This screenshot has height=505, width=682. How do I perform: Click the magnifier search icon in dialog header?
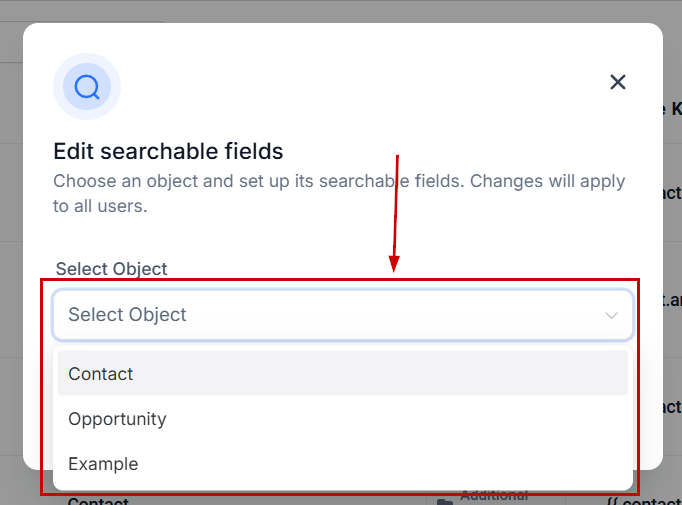pos(87,87)
